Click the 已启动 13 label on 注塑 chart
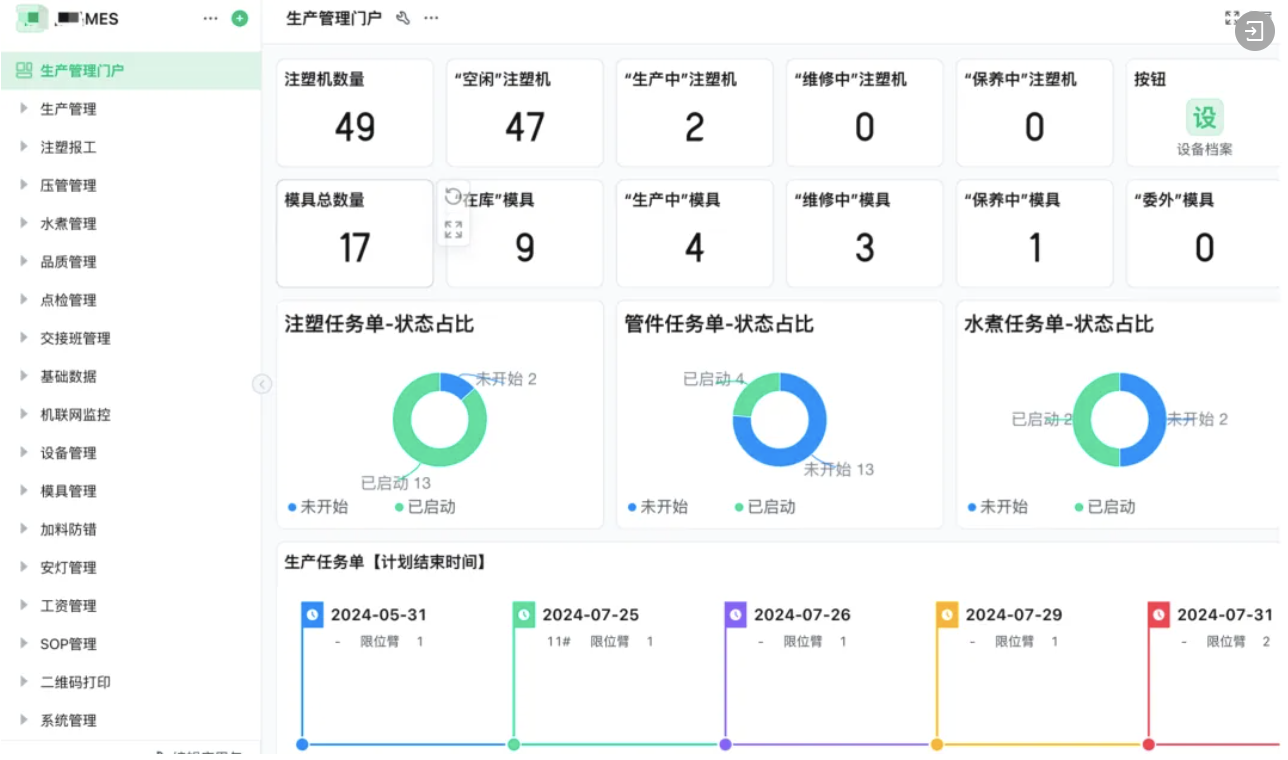This screenshot has height=760, width=1288. [396, 483]
